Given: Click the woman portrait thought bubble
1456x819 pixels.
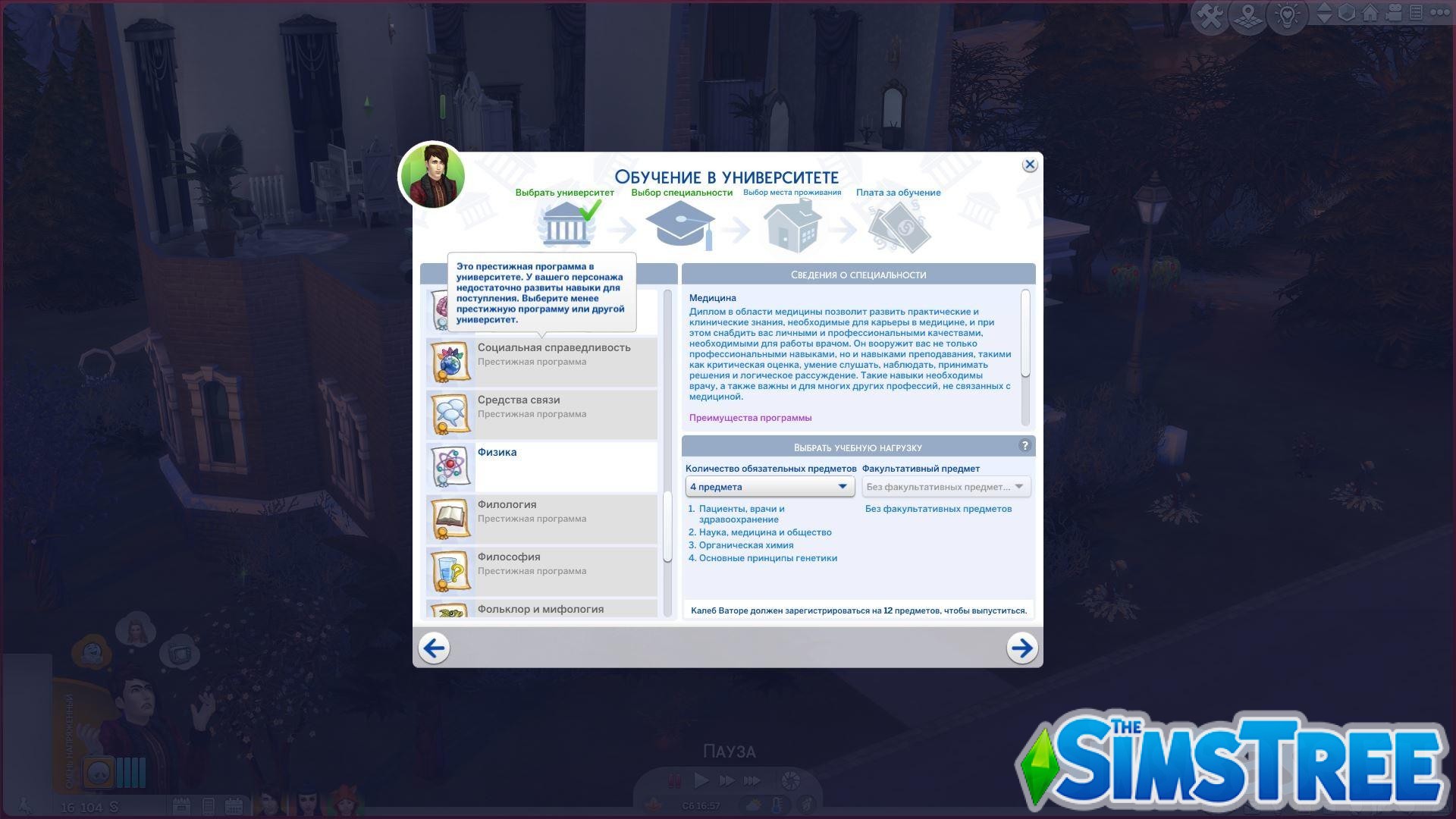Looking at the screenshot, I should tap(137, 631).
